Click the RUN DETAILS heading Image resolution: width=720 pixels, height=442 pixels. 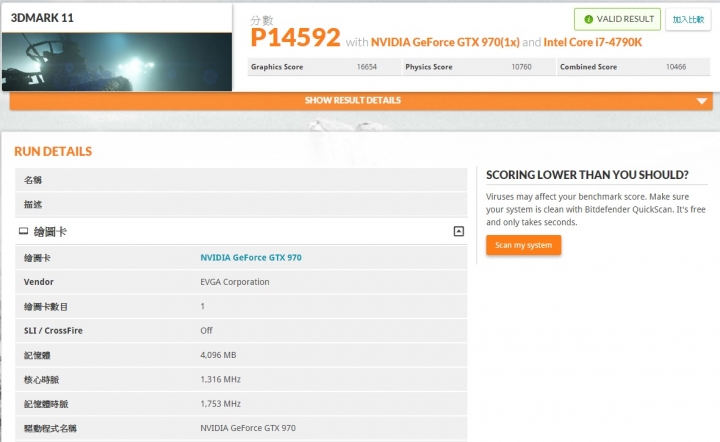pos(53,151)
